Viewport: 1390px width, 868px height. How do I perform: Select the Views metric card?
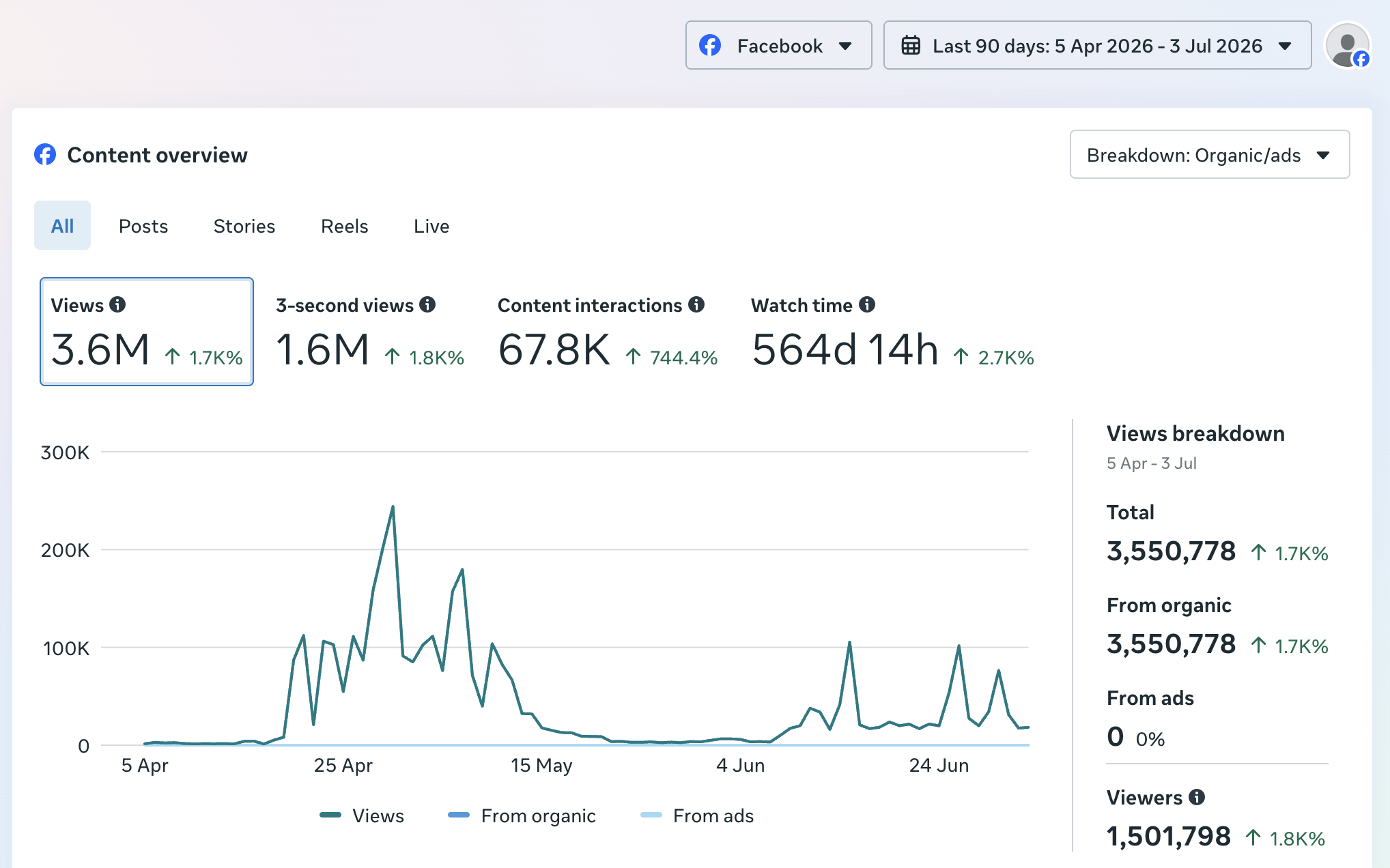point(147,332)
